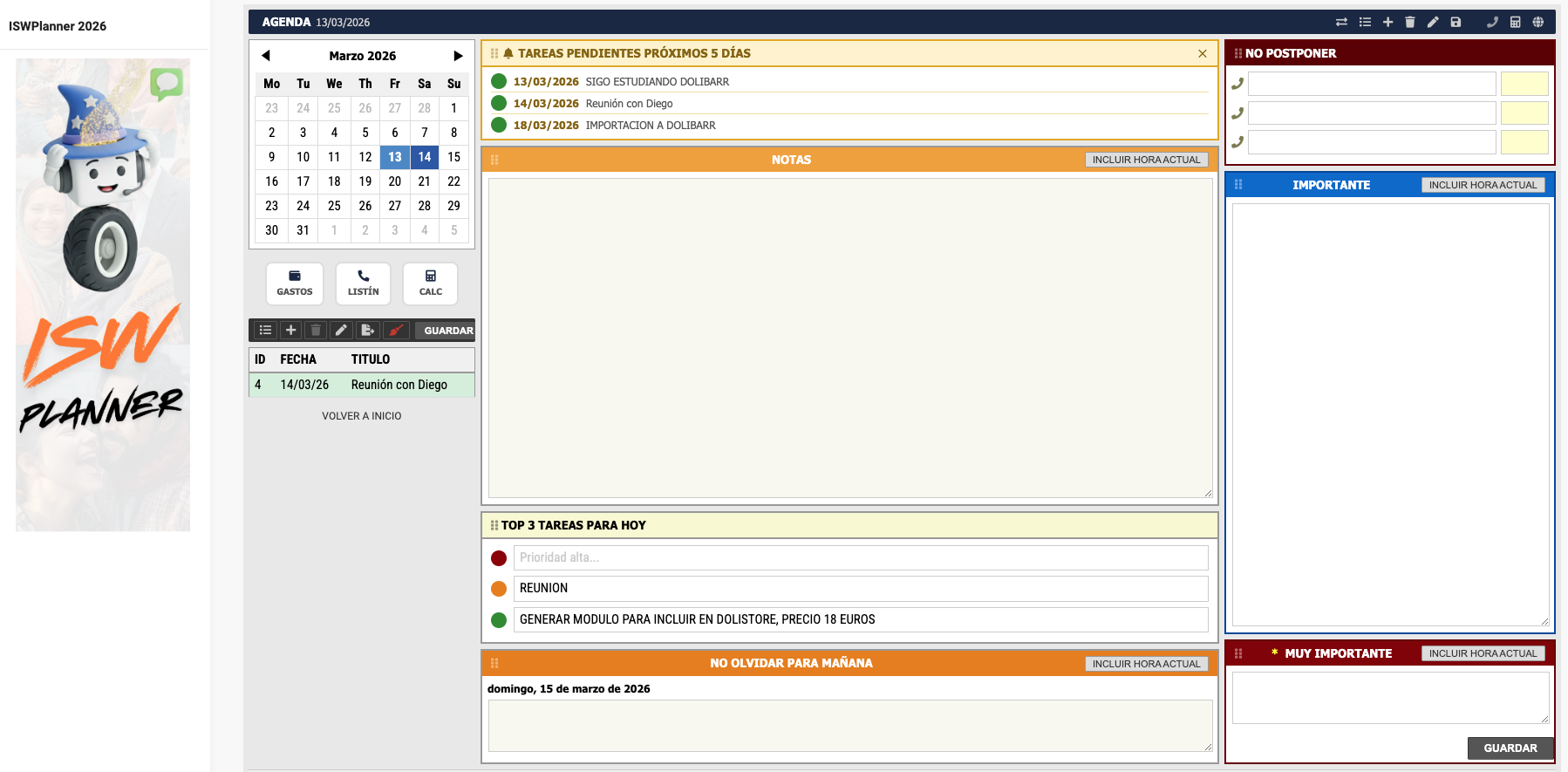Screen dimensions: 1568x772
Task: Click inside the NOTAS text area
Action: (x=850, y=338)
